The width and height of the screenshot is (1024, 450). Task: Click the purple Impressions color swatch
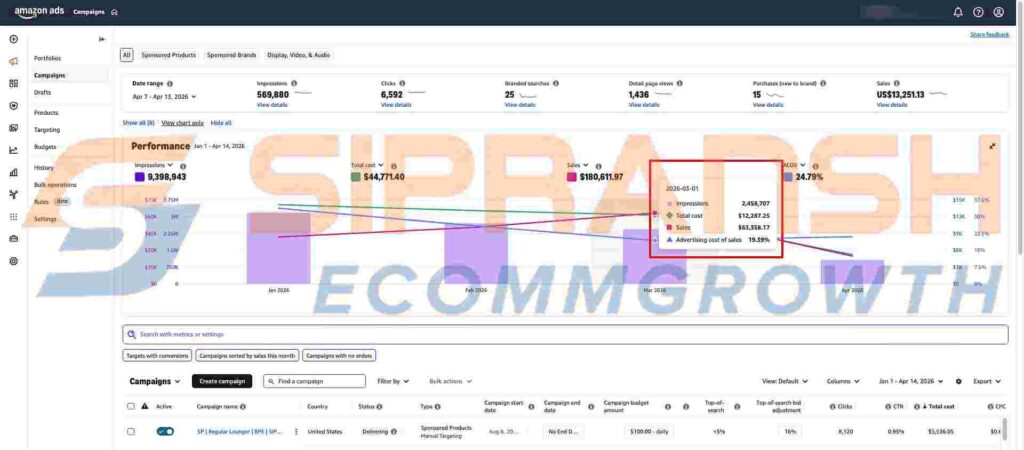tap(140, 177)
